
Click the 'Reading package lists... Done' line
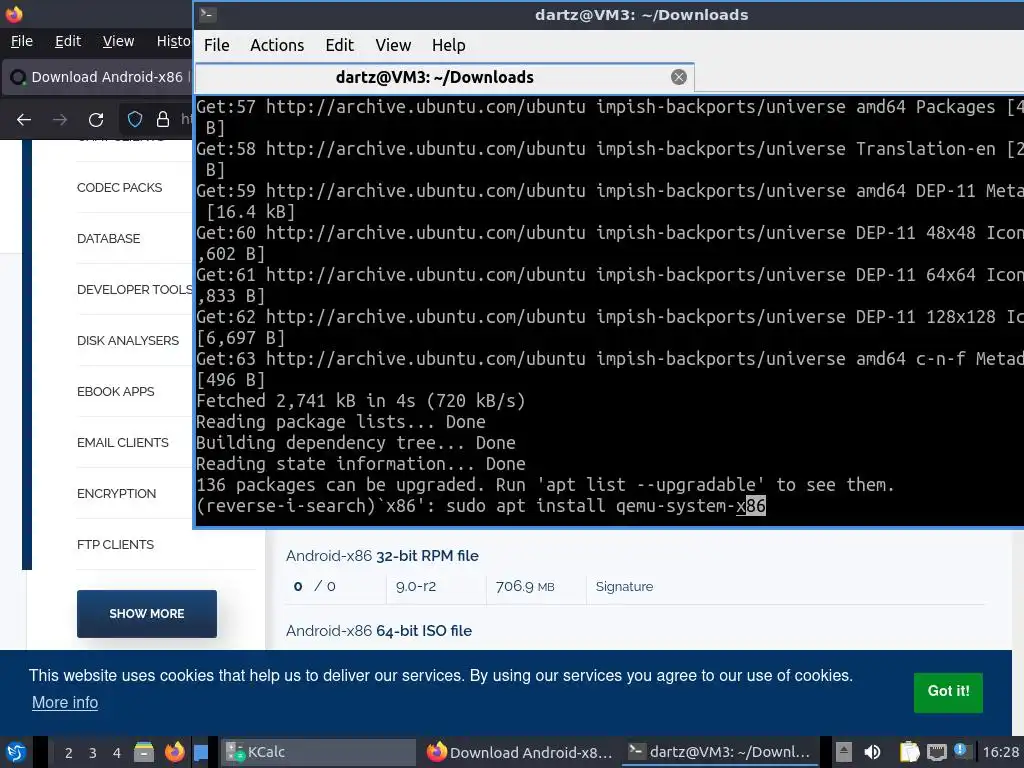(341, 422)
